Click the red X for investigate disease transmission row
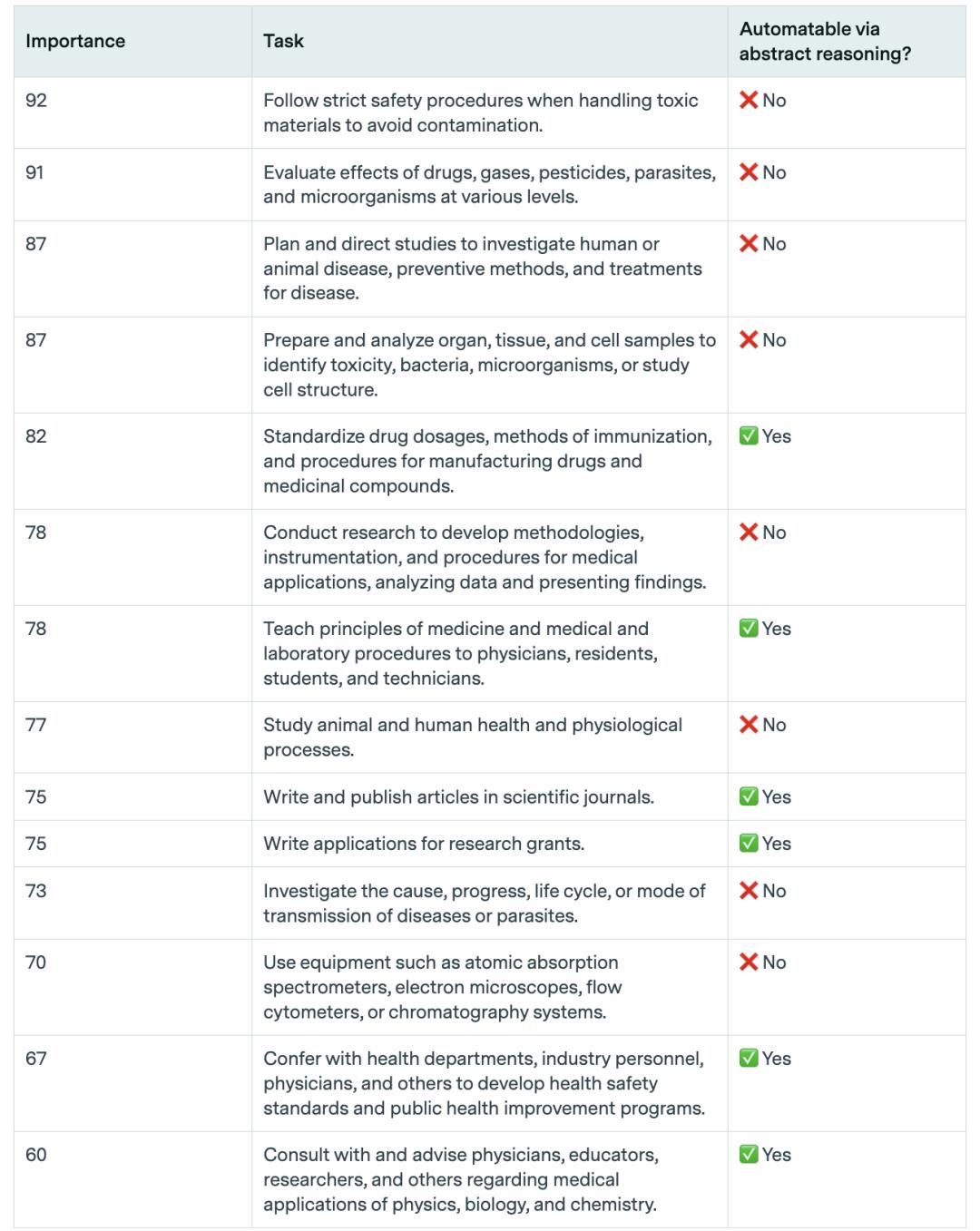This screenshot has height=1231, width=980. (749, 891)
